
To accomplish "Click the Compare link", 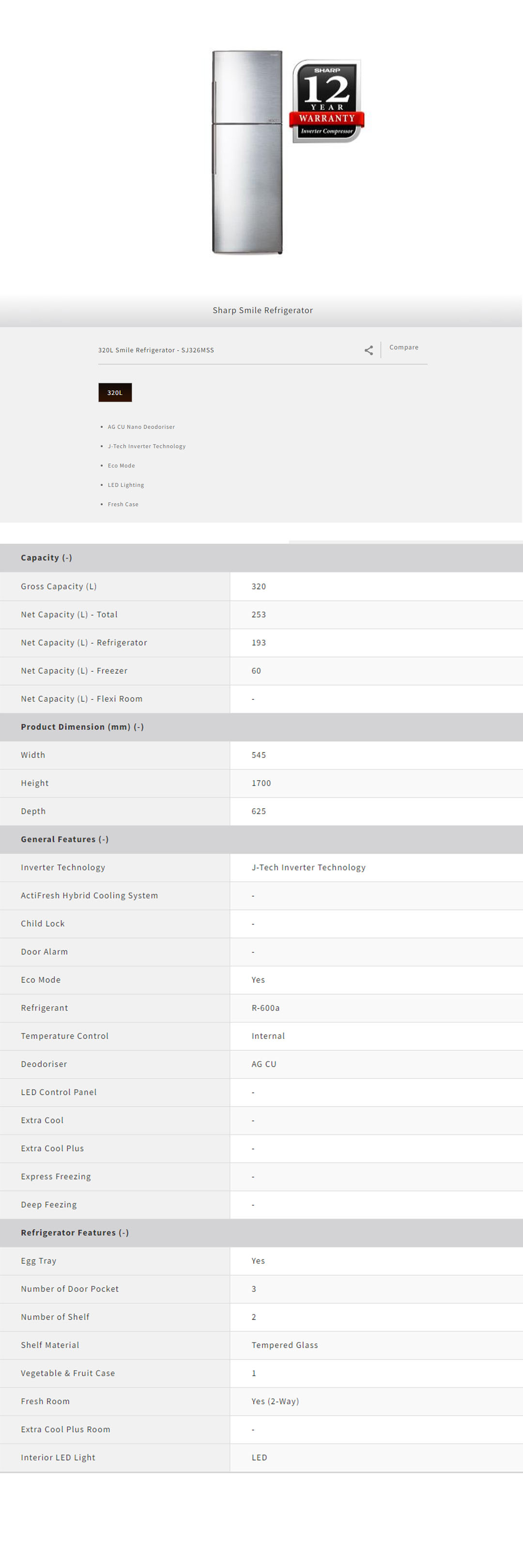I will [404, 347].
